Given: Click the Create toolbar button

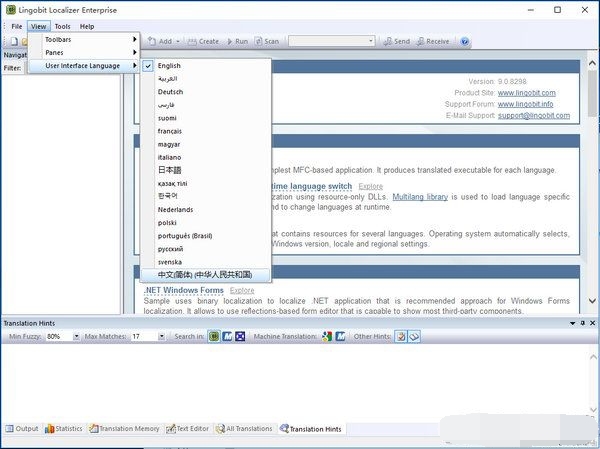Looking at the screenshot, I should (x=203, y=42).
